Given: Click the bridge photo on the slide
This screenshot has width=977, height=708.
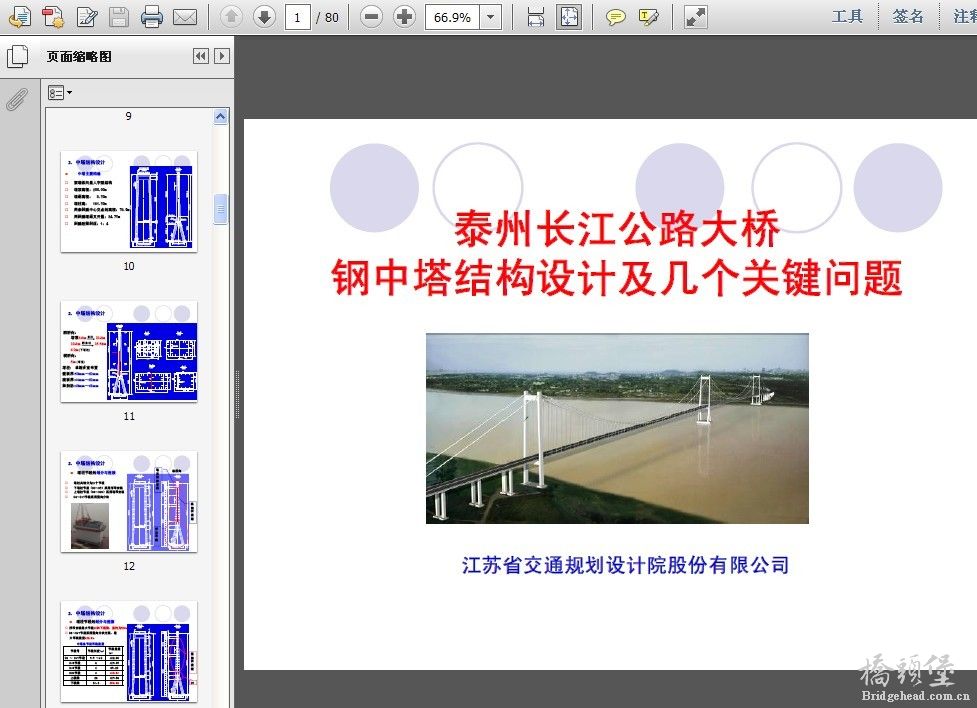Looking at the screenshot, I should (x=617, y=428).
